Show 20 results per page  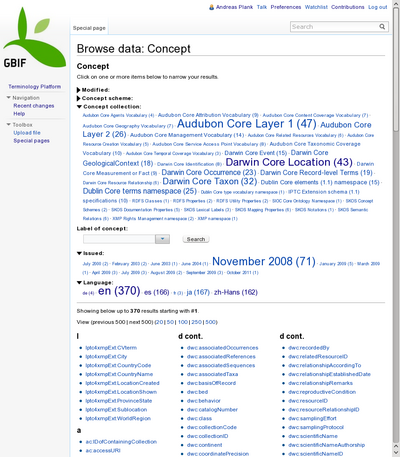click(160, 322)
